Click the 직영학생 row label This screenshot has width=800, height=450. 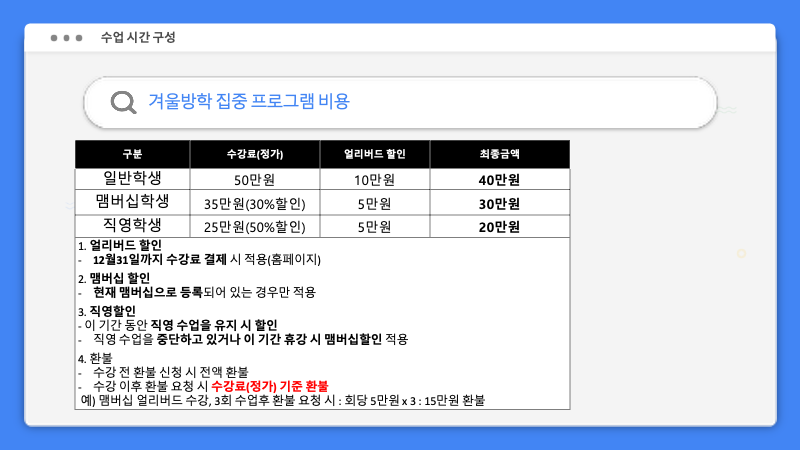click(132, 226)
